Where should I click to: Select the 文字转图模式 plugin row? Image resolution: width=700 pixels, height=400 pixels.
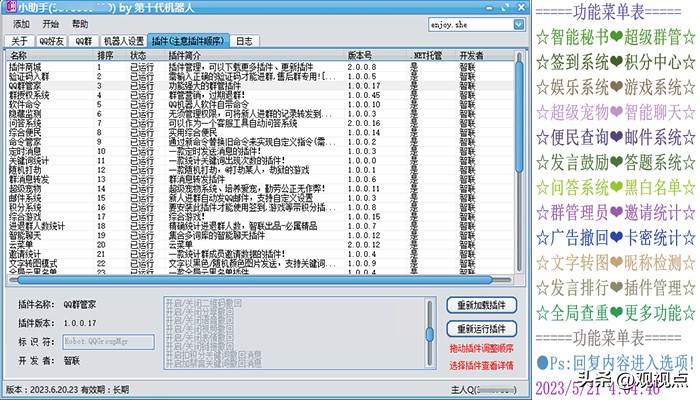pos(261,263)
